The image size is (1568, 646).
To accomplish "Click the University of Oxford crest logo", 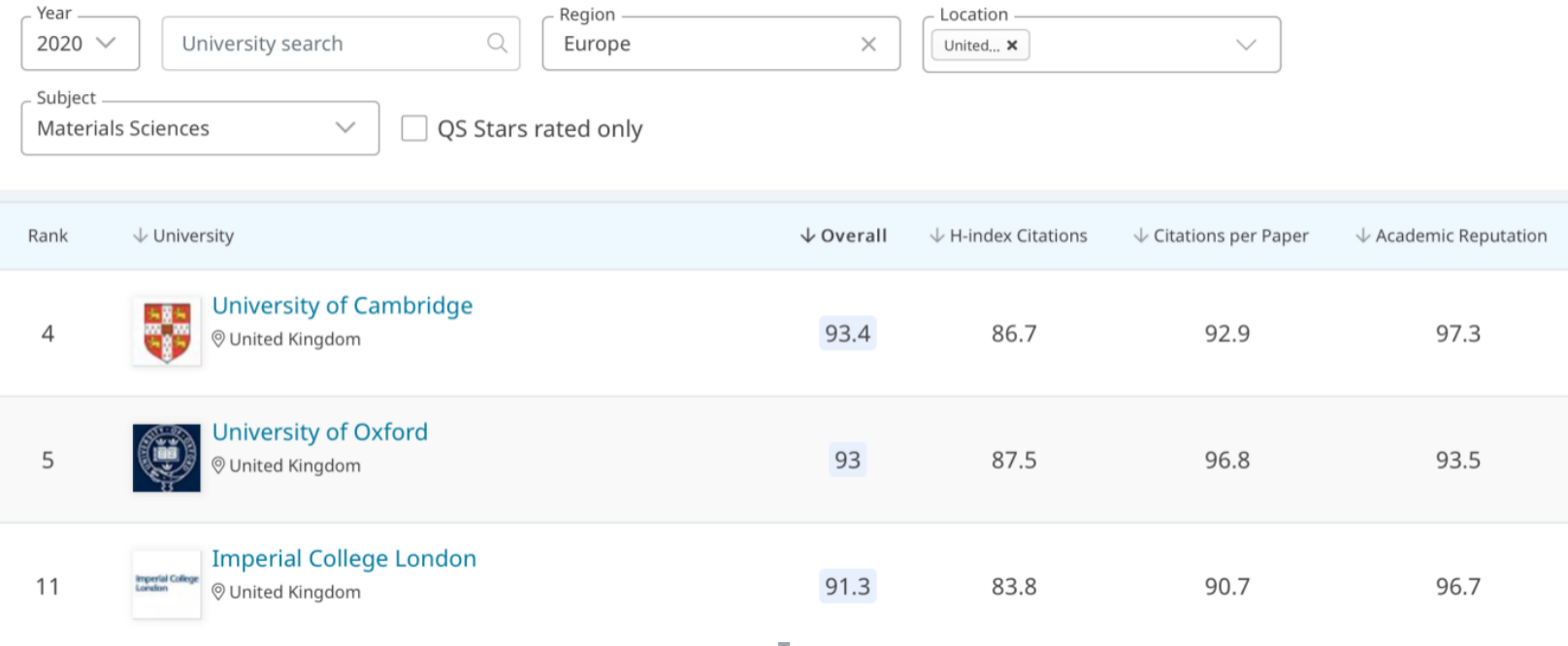I will pos(167,458).
